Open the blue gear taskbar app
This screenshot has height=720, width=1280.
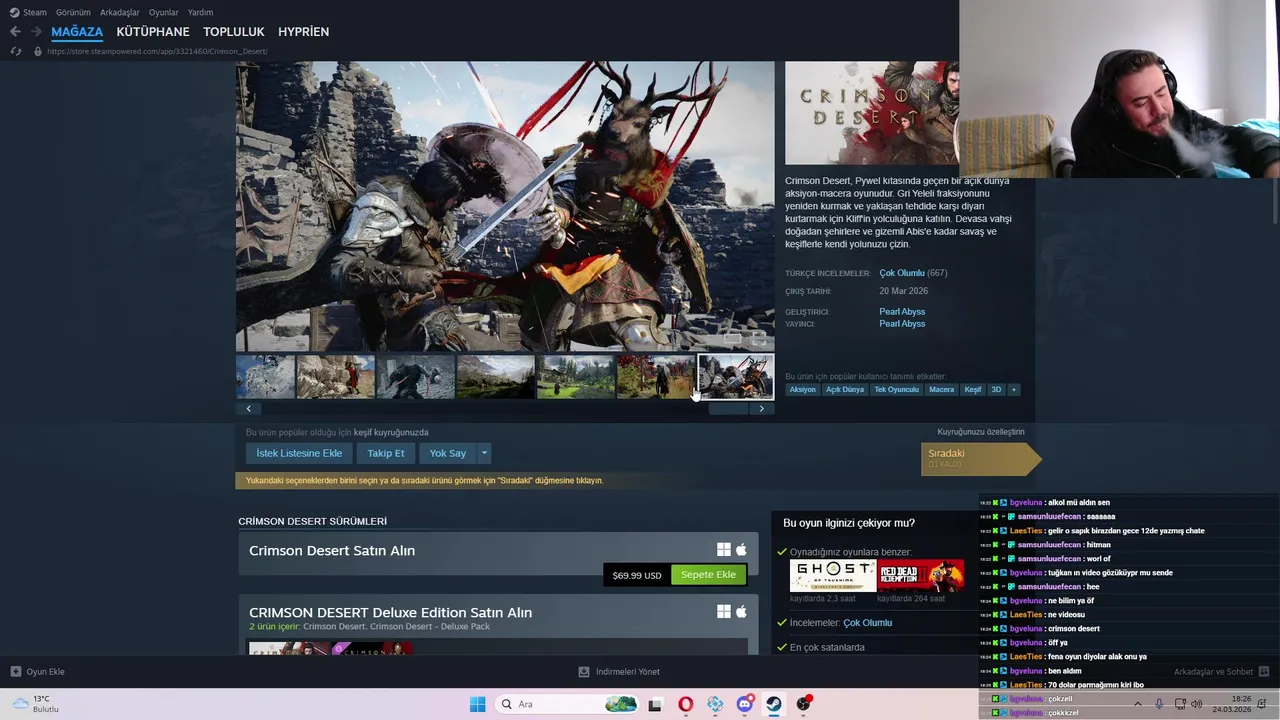point(715,704)
